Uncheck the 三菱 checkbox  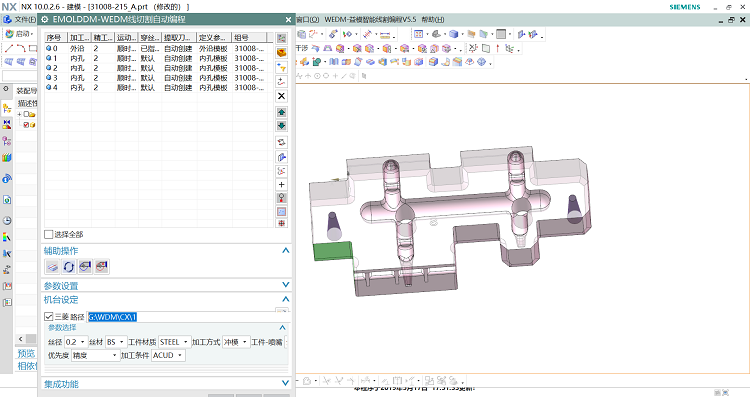[x=48, y=317]
